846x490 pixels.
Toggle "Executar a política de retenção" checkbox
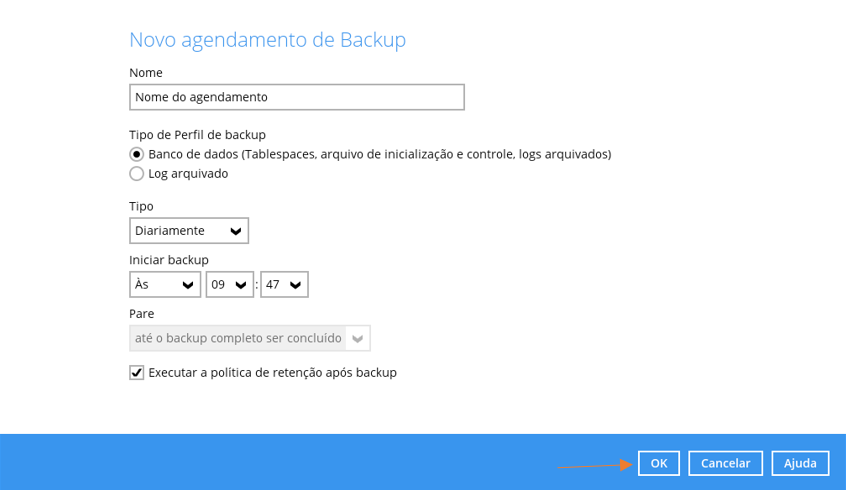[137, 373]
